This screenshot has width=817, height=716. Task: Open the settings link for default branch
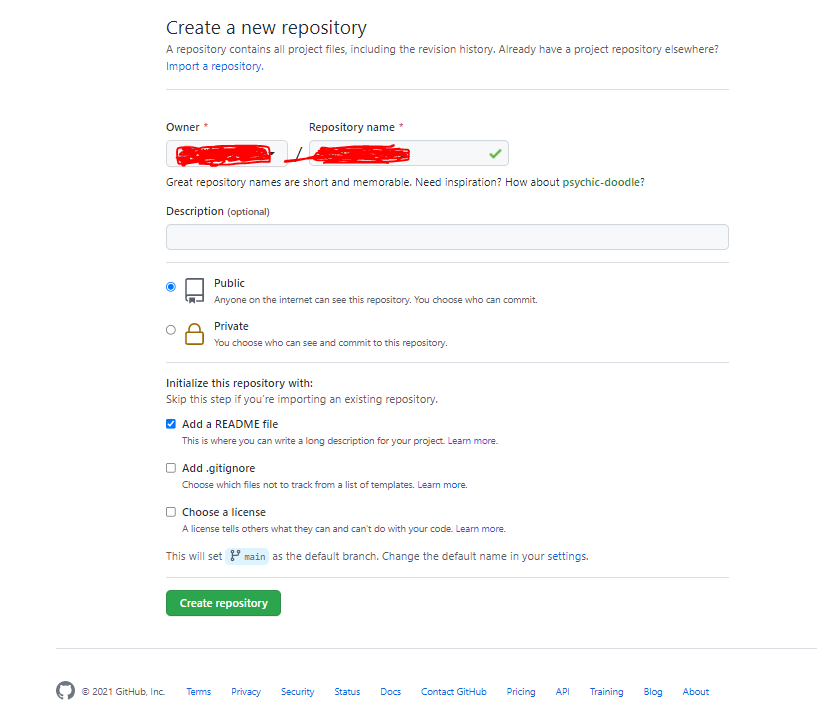pyautogui.click(x=567, y=556)
